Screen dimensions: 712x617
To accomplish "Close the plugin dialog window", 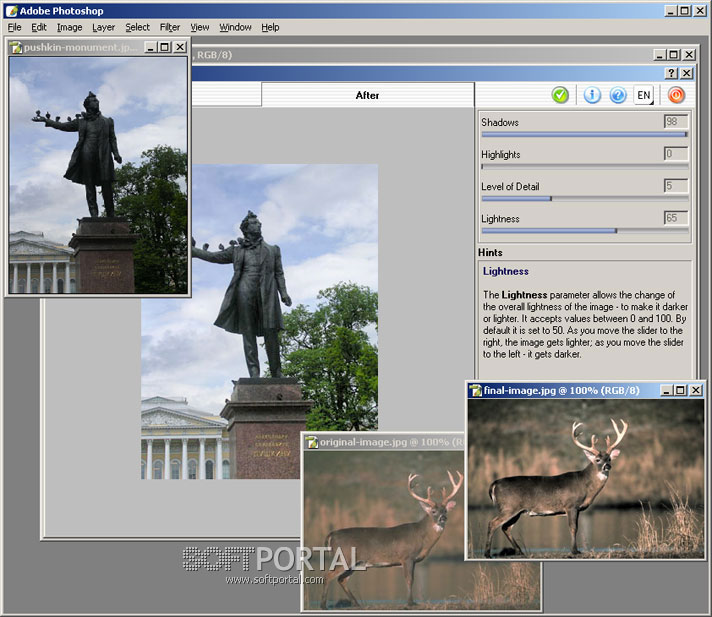I will click(687, 73).
